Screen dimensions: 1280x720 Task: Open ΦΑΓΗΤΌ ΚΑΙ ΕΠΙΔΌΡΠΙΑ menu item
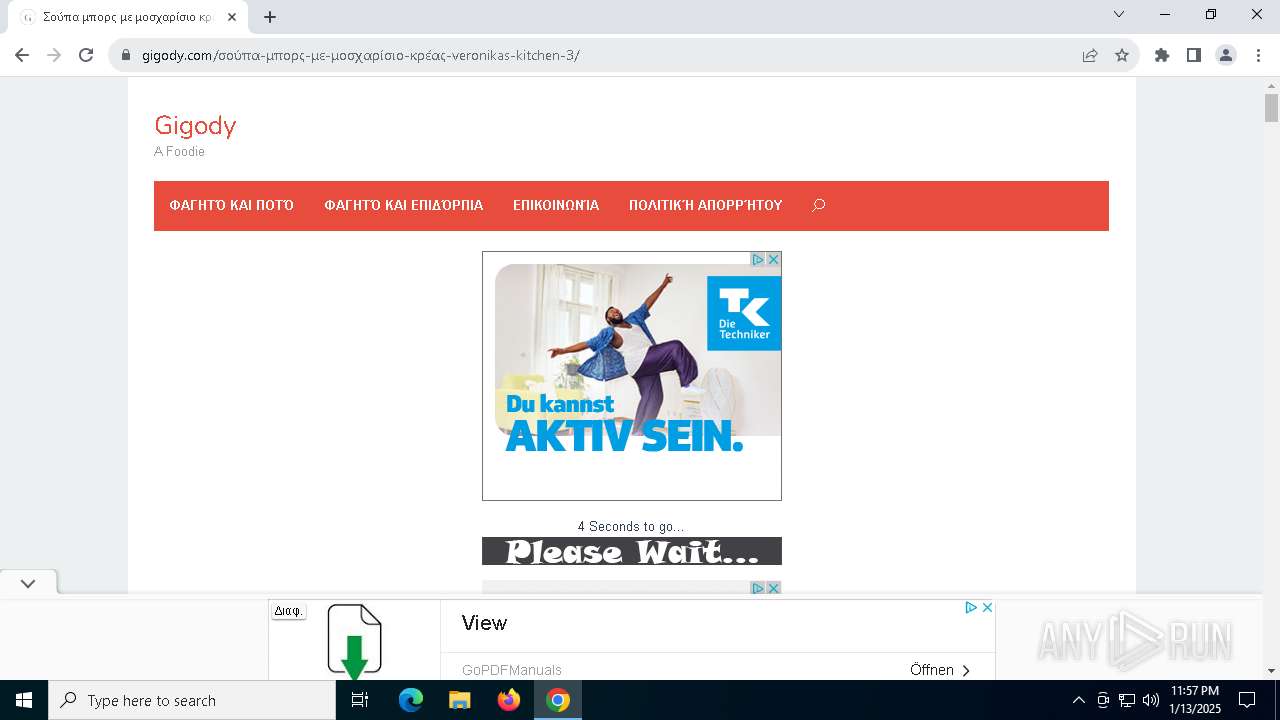point(403,205)
